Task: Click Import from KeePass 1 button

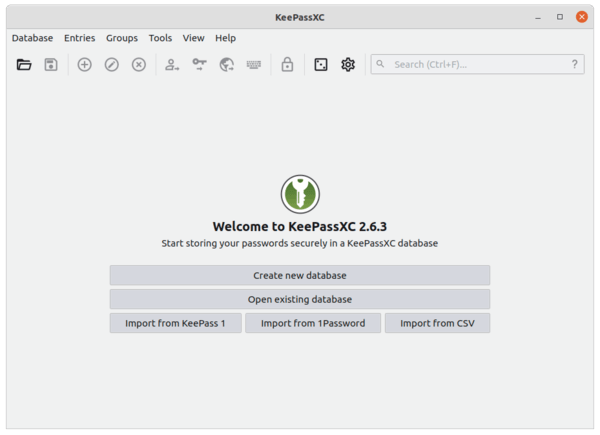Action: (x=176, y=323)
